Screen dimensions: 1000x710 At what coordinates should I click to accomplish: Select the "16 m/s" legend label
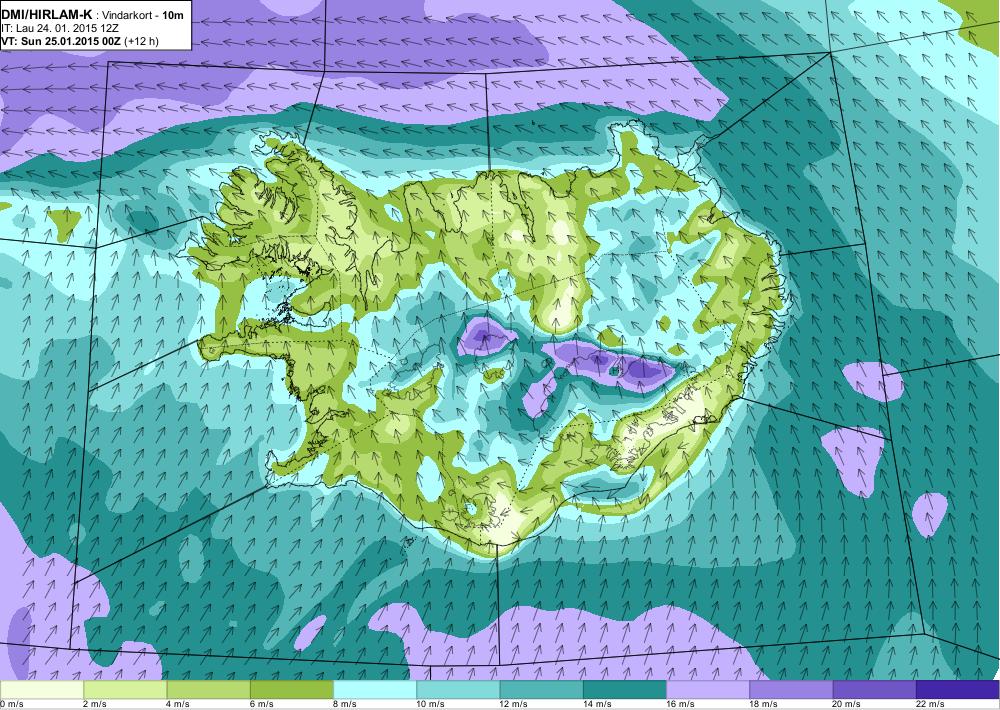pos(680,704)
